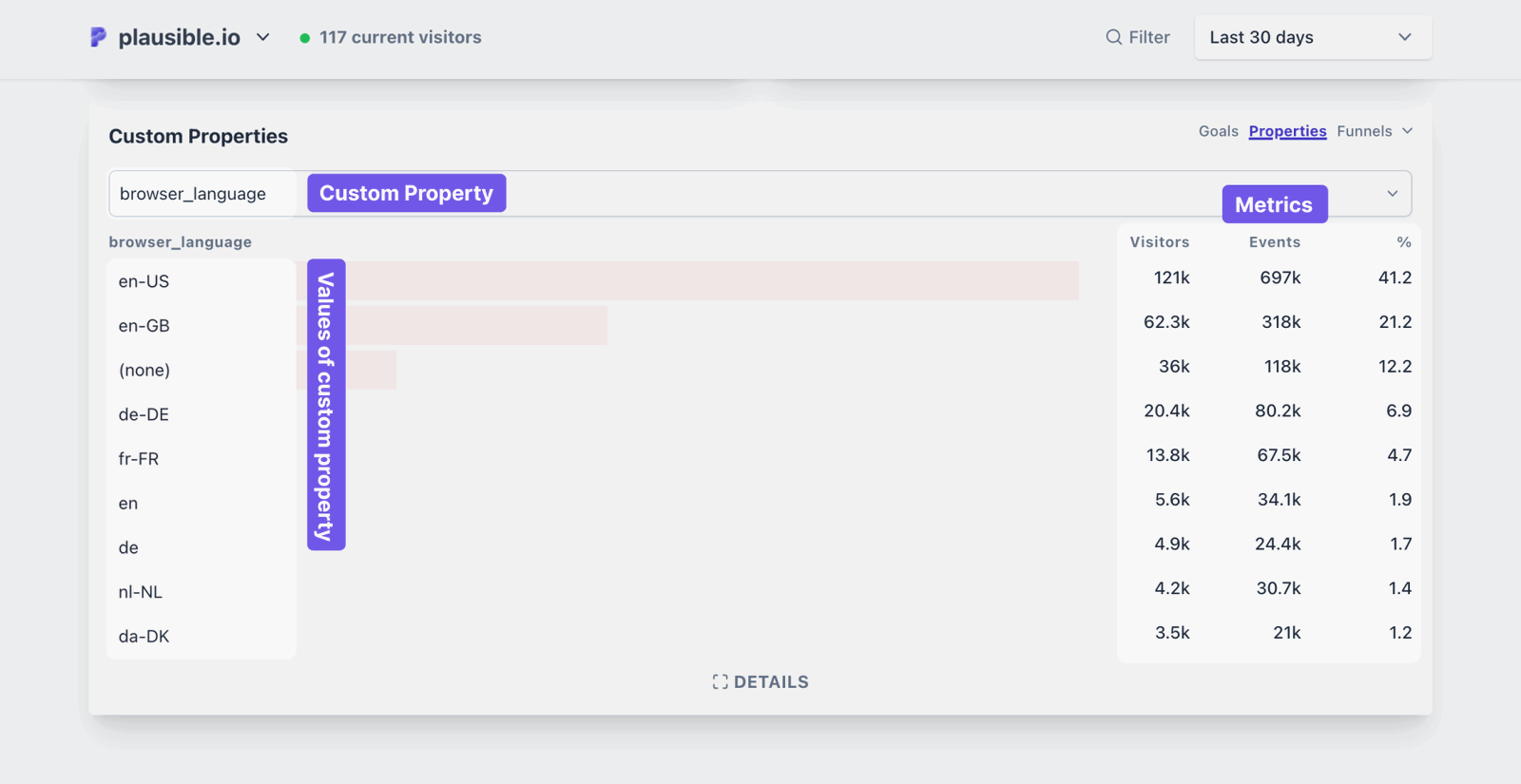Open the DETAILS view
Viewport: 1521px width, 784px height.
(x=770, y=682)
